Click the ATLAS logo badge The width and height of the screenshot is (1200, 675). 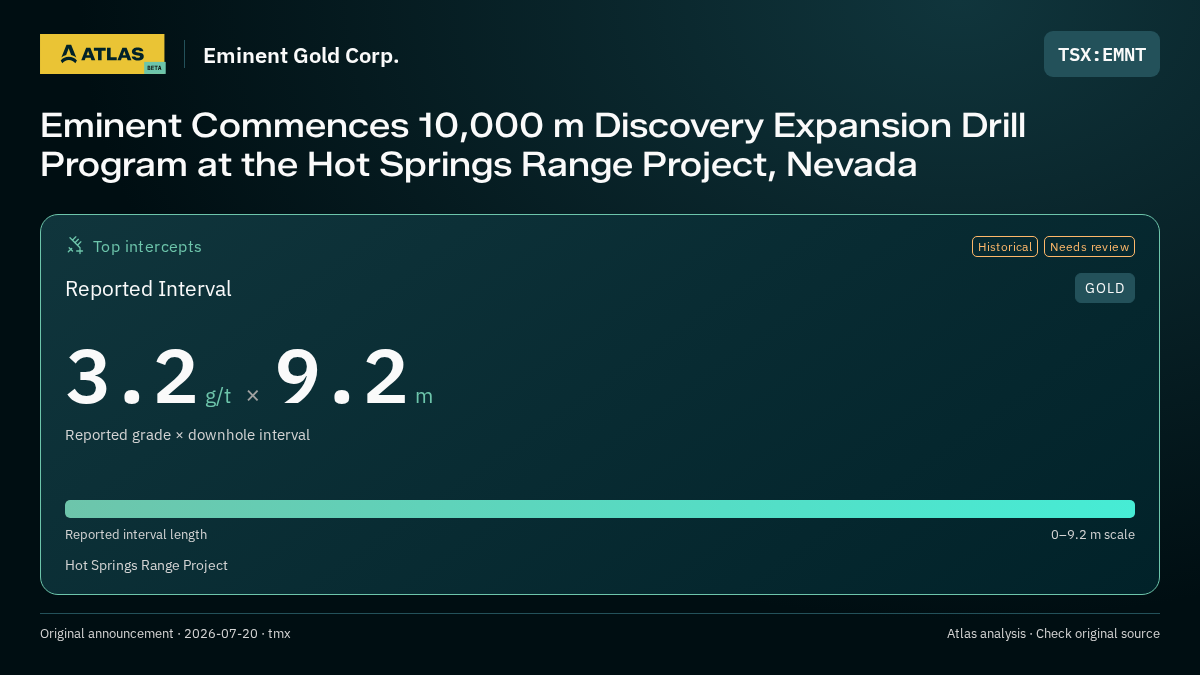click(102, 54)
